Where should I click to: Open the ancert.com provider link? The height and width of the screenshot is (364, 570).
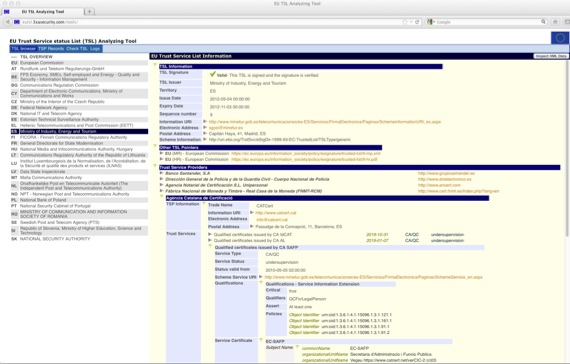pos(439,185)
